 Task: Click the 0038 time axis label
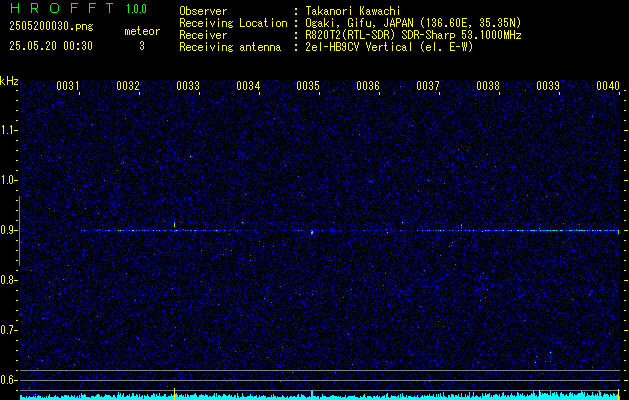[x=488, y=86]
